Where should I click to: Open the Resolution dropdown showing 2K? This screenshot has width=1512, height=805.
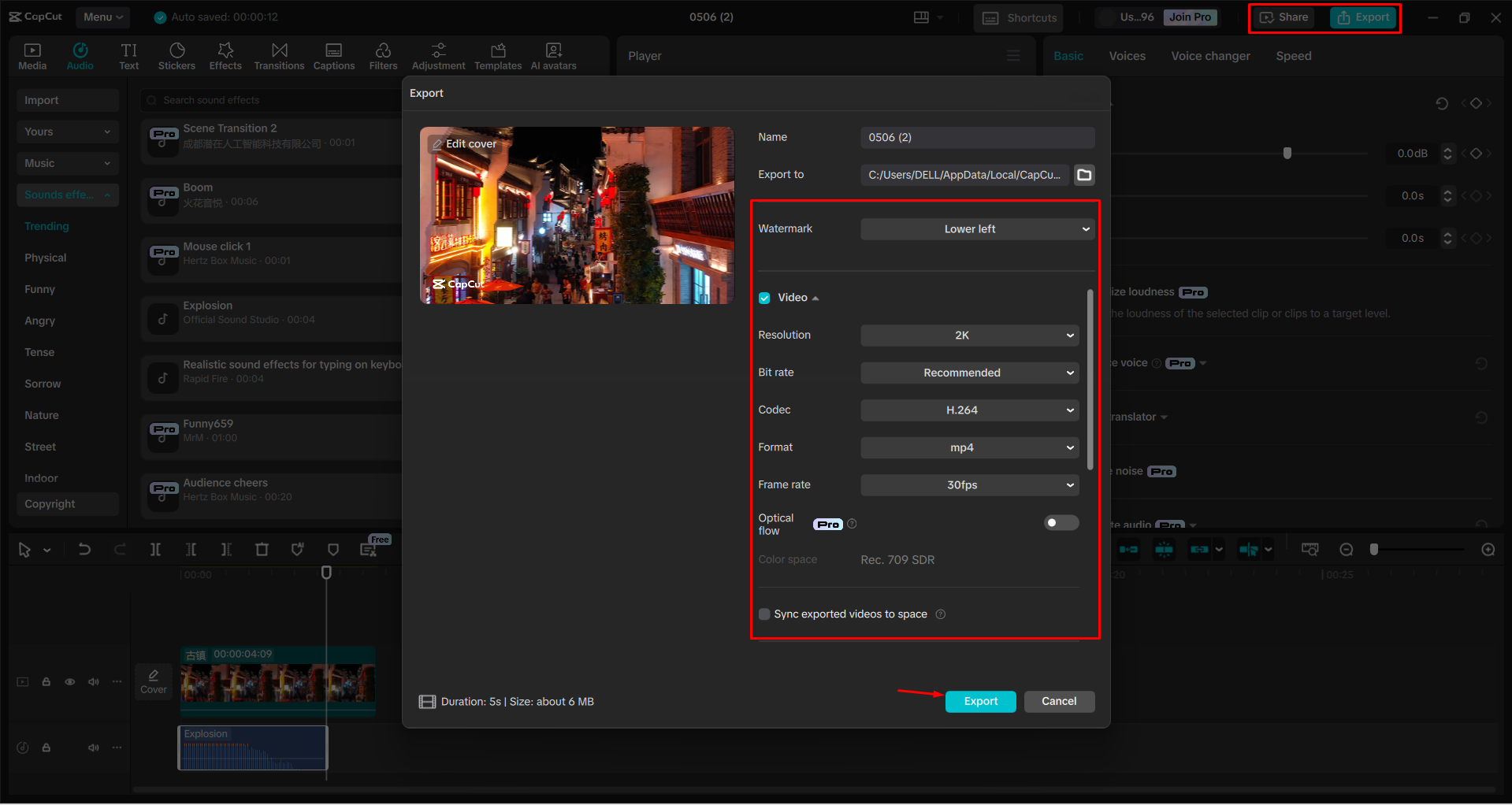point(969,335)
